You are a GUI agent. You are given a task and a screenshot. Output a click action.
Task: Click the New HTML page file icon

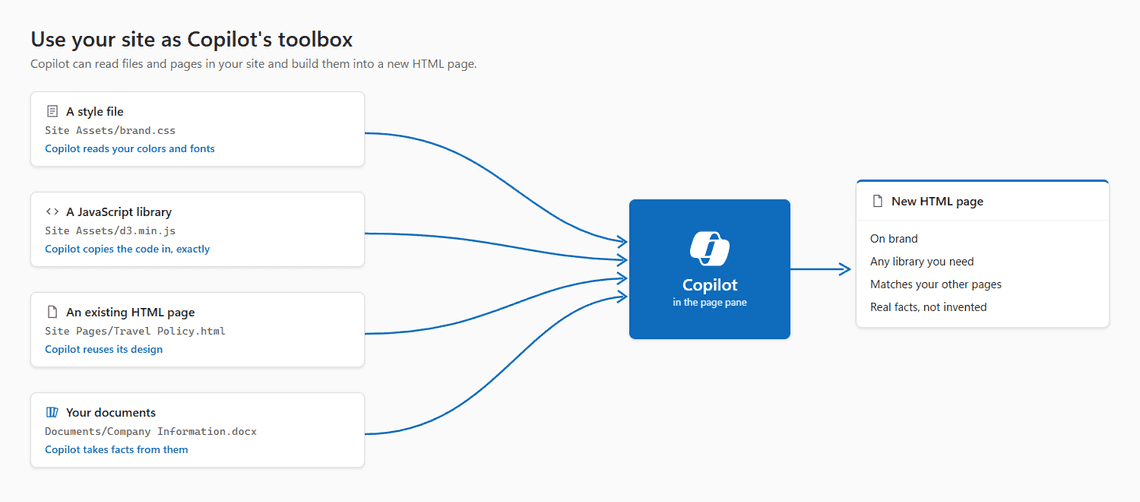878,201
